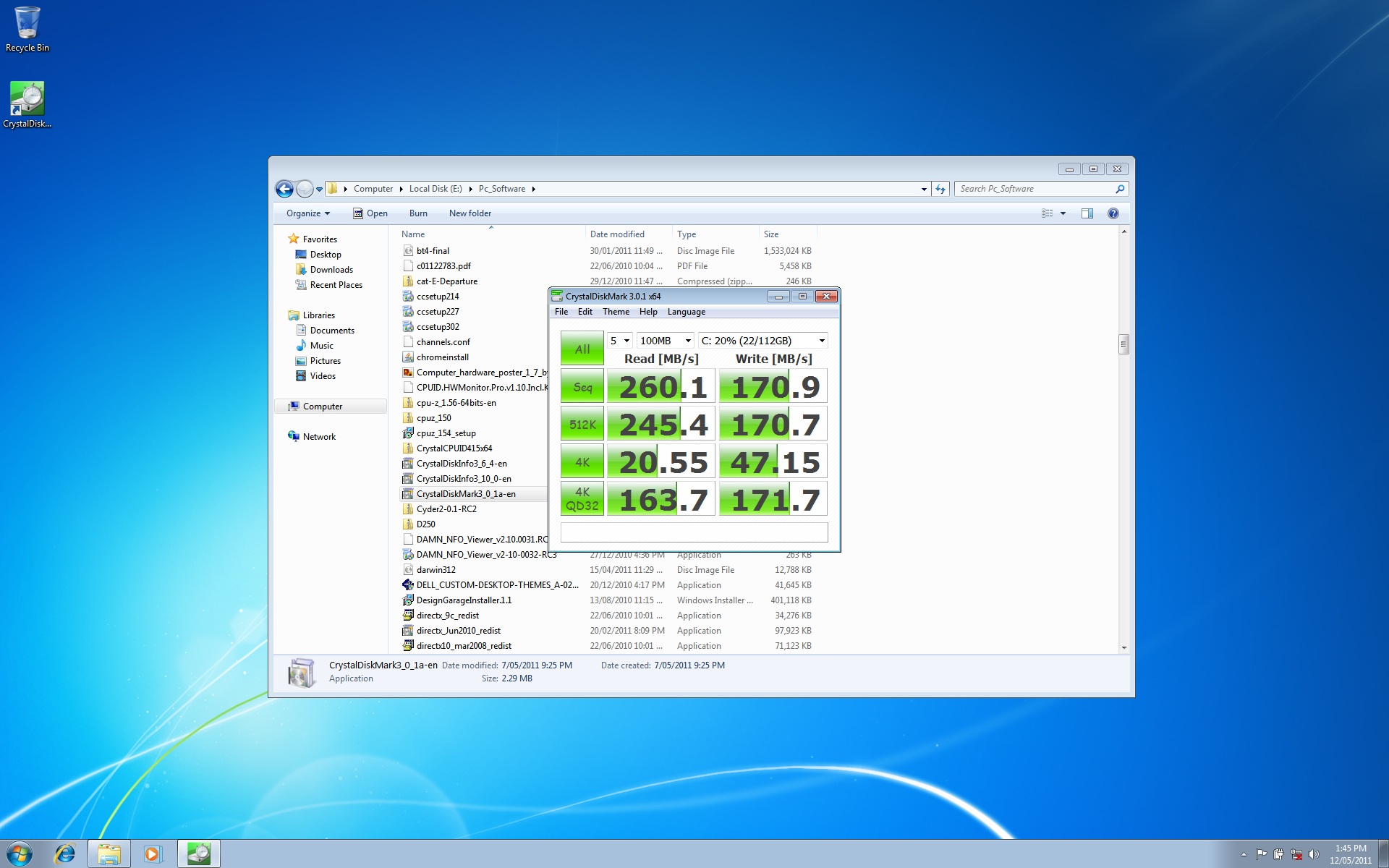
Task: Click Open in Explorer toolbar
Action: click(x=370, y=213)
